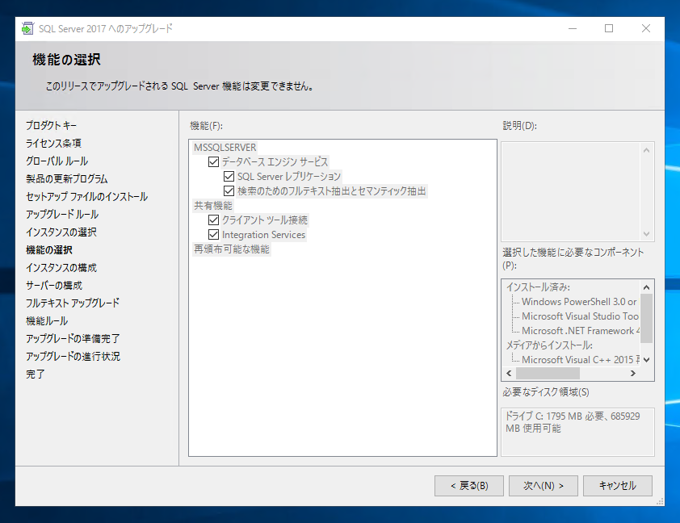The image size is (680, 523).
Task: Select フルテキスト アップグレード step in sidebar
Action: (72, 303)
